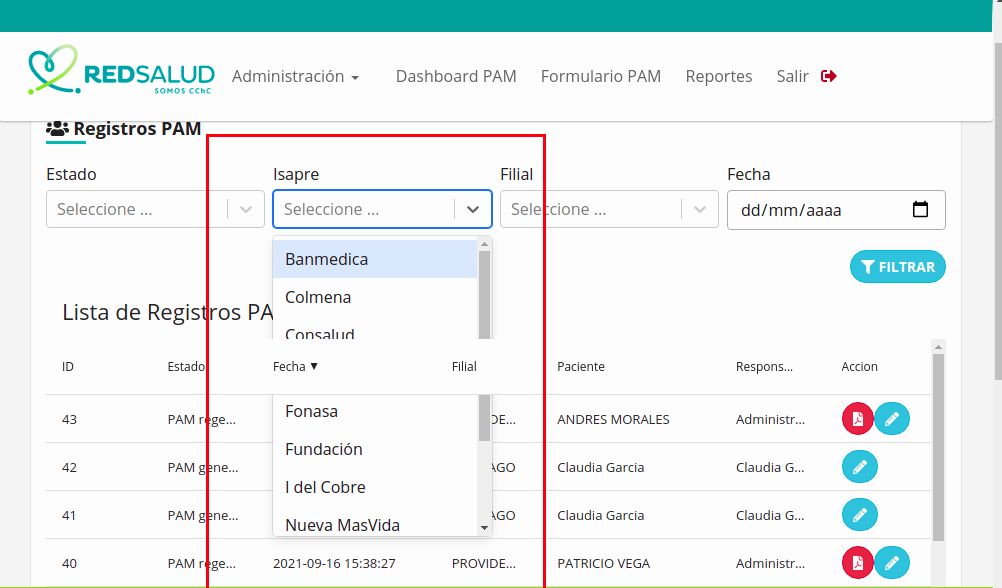The height and width of the screenshot is (588, 1002).
Task: Open the Administración menu
Action: pyautogui.click(x=295, y=76)
